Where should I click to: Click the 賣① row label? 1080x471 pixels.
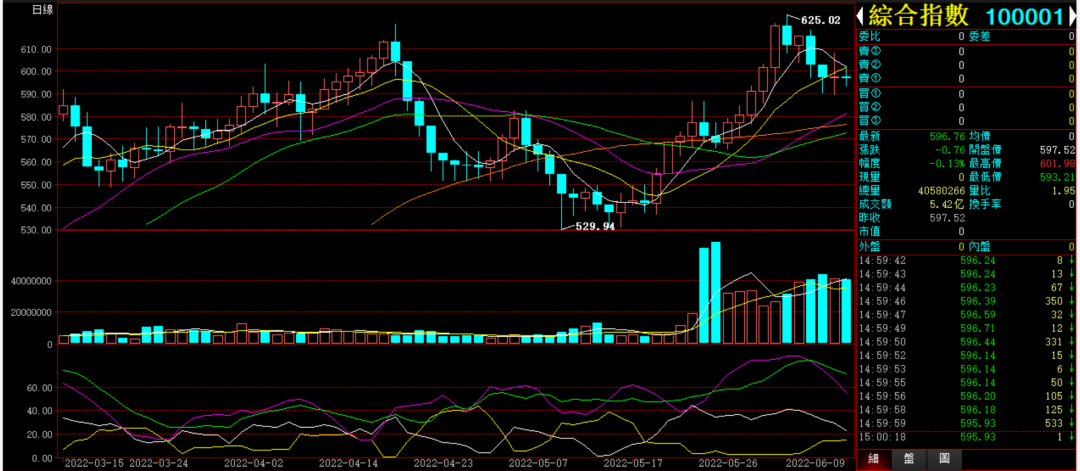click(x=869, y=78)
